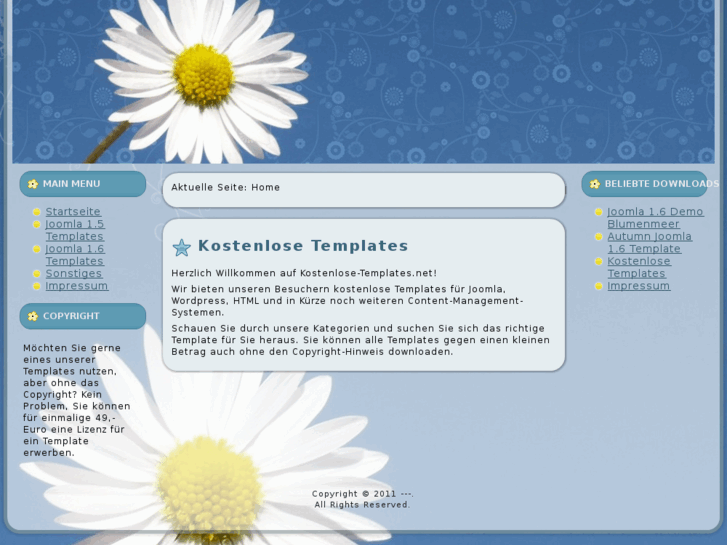The height and width of the screenshot is (545, 727).
Task: Click the Kostenlose Templates article heading
Action: [x=303, y=245]
